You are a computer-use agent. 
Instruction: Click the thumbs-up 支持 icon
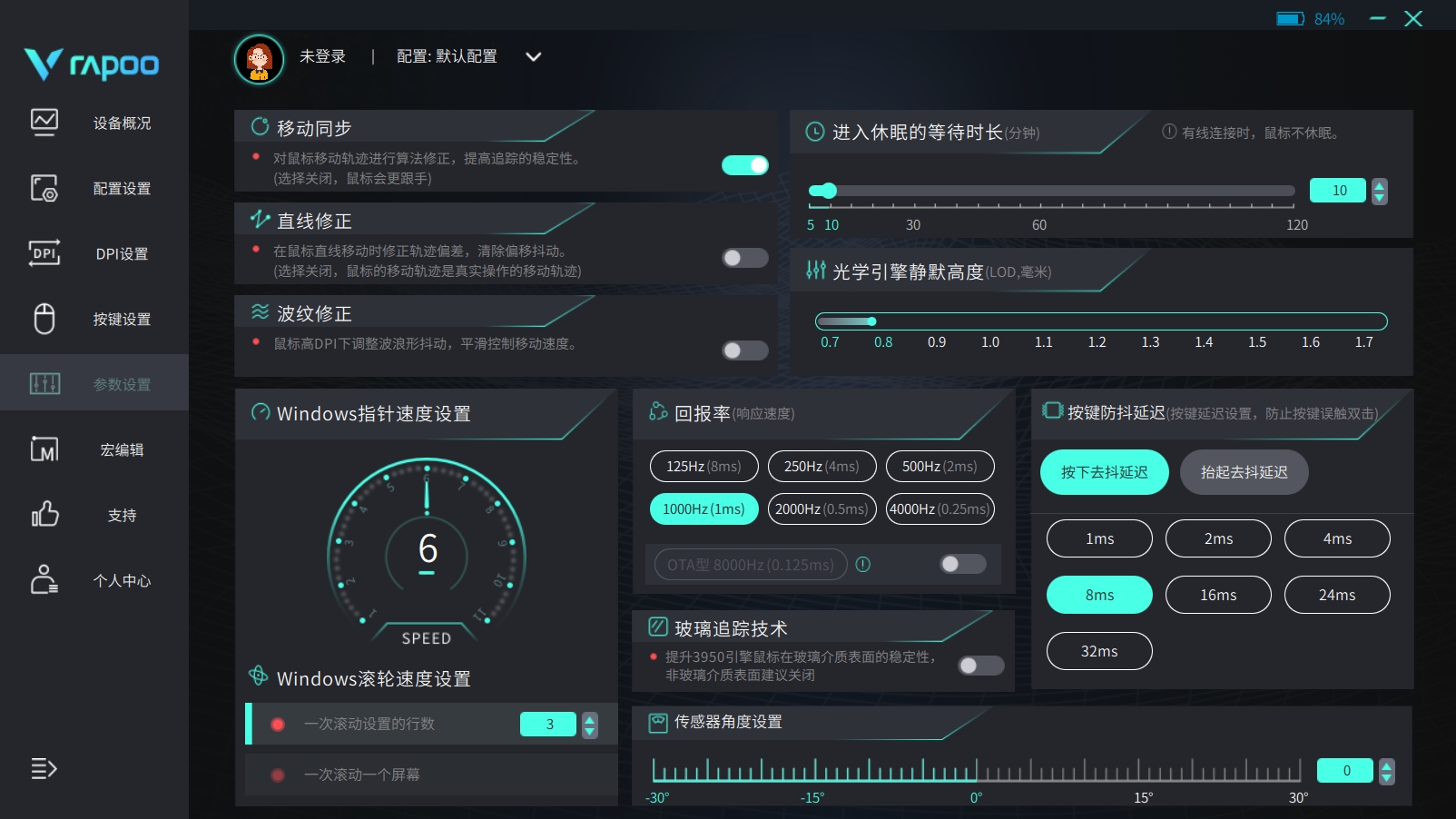tap(44, 515)
